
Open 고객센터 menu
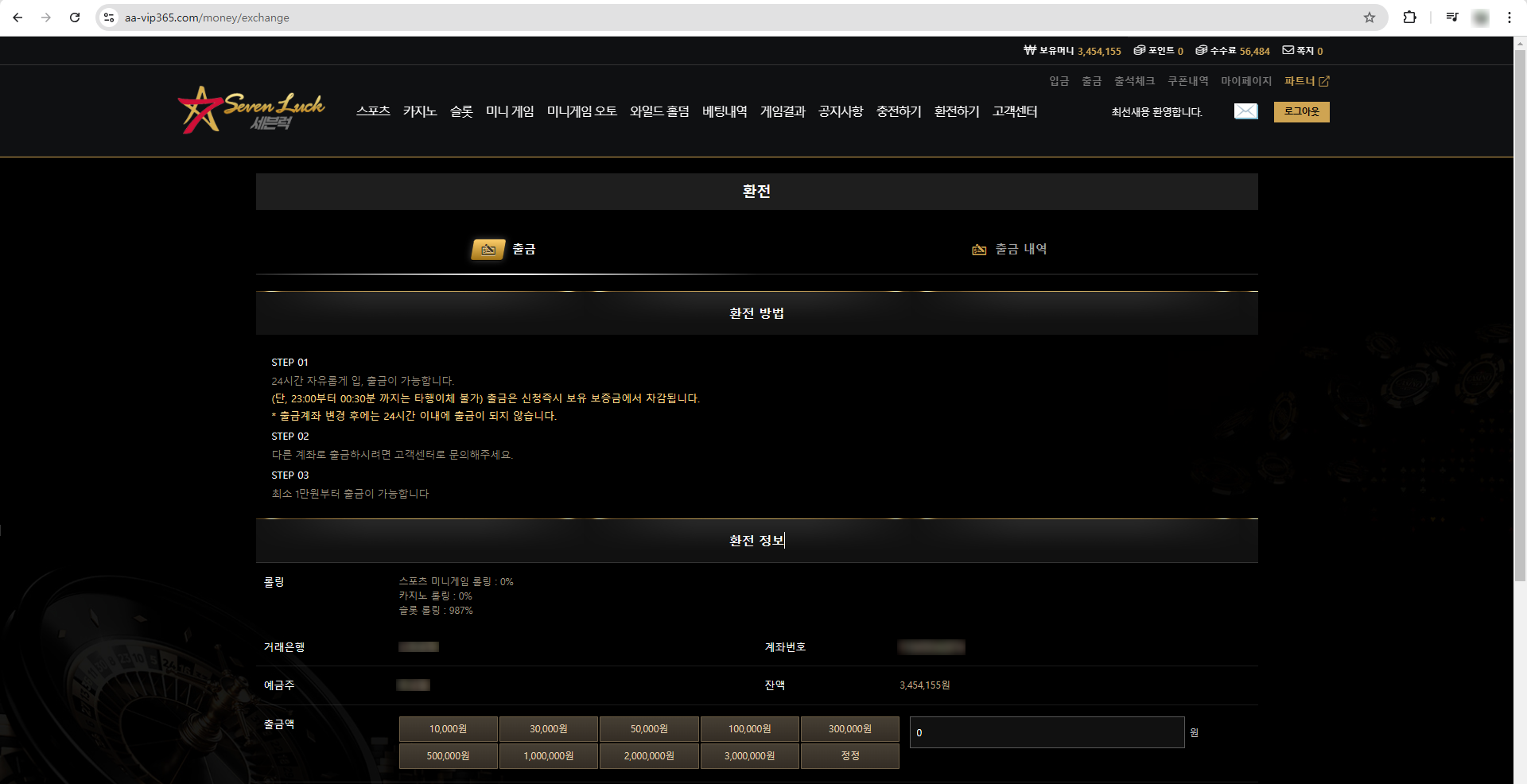coord(1015,111)
